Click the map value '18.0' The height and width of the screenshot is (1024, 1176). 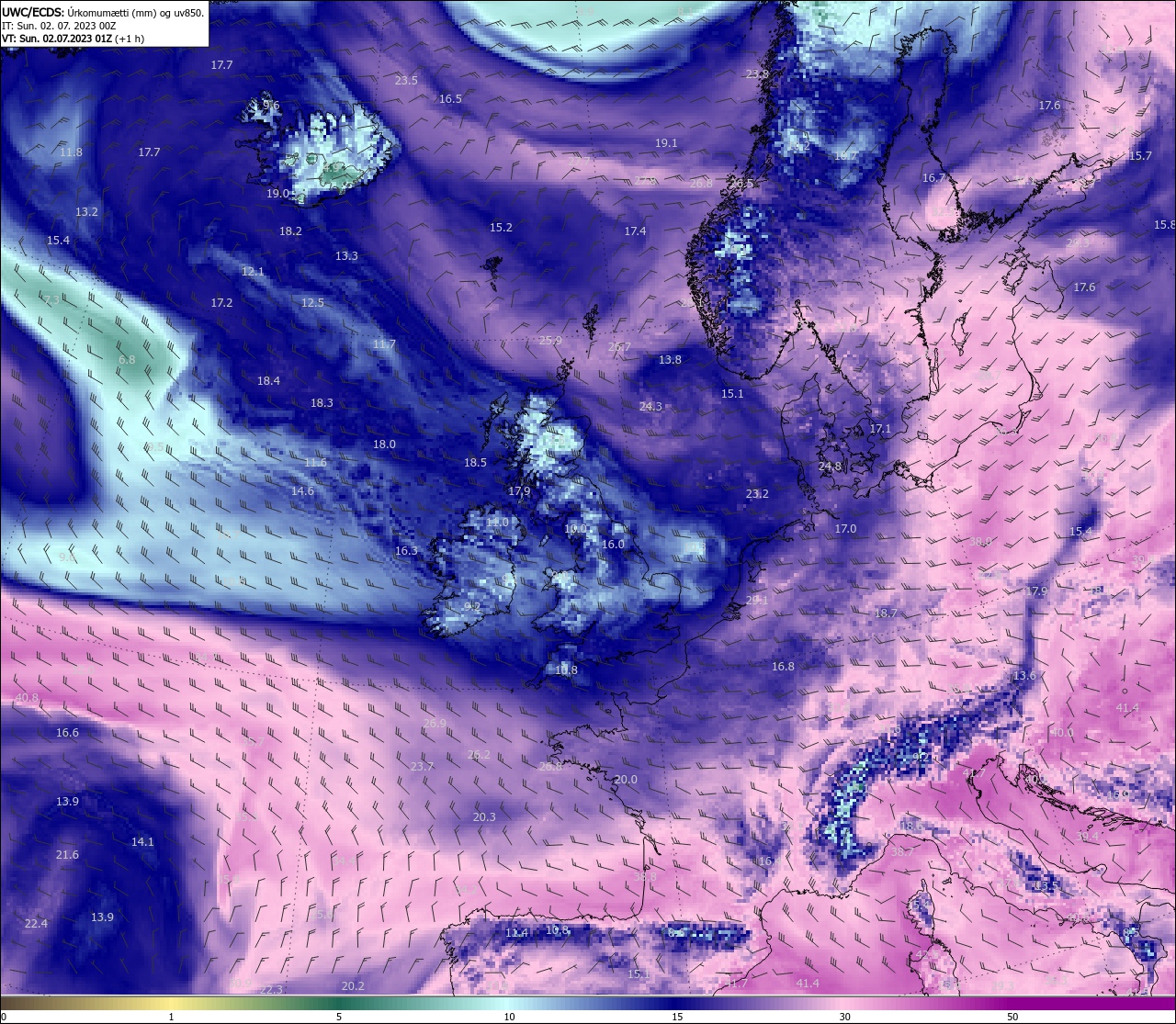click(x=384, y=444)
